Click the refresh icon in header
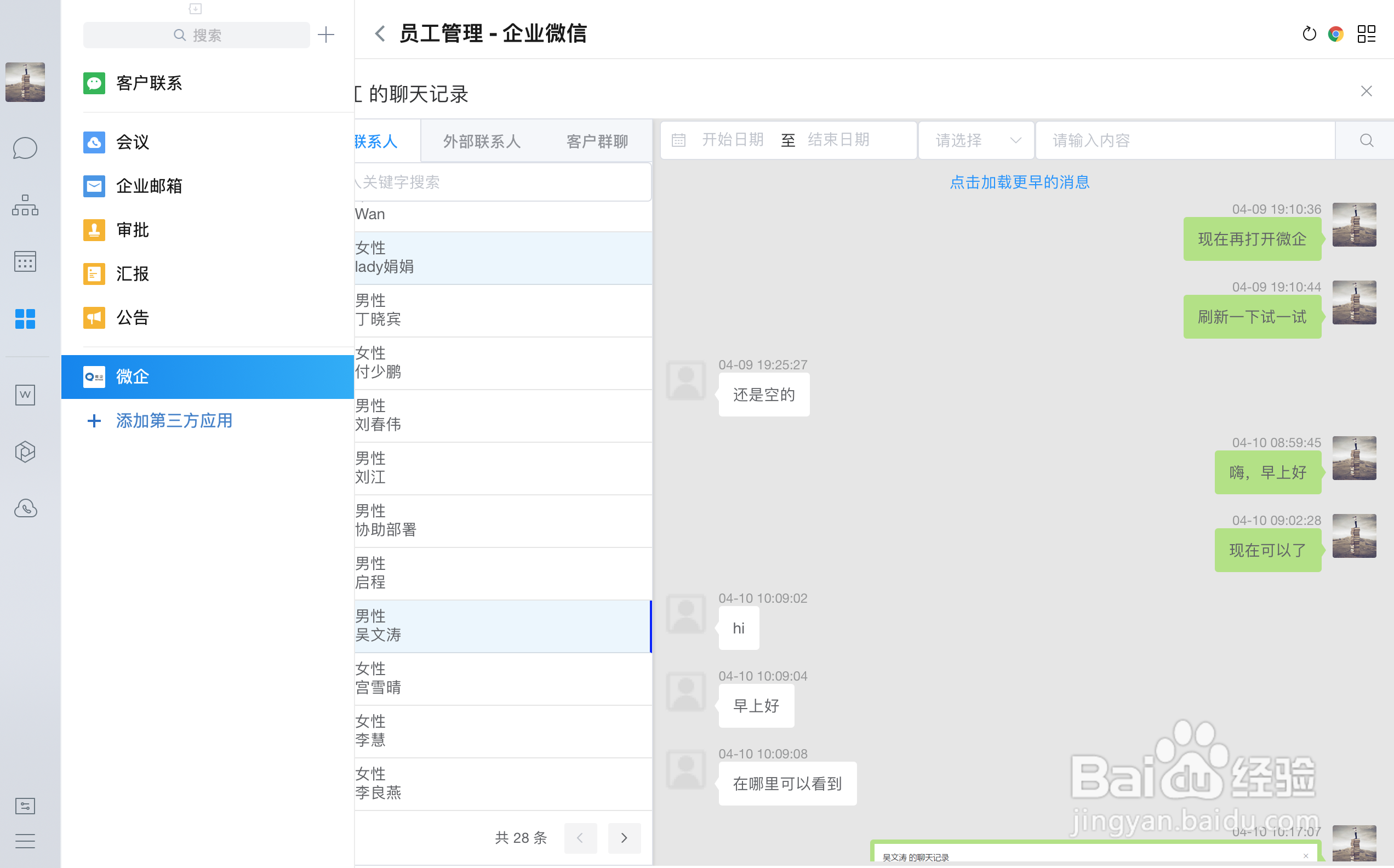1394x868 pixels. [x=1309, y=34]
